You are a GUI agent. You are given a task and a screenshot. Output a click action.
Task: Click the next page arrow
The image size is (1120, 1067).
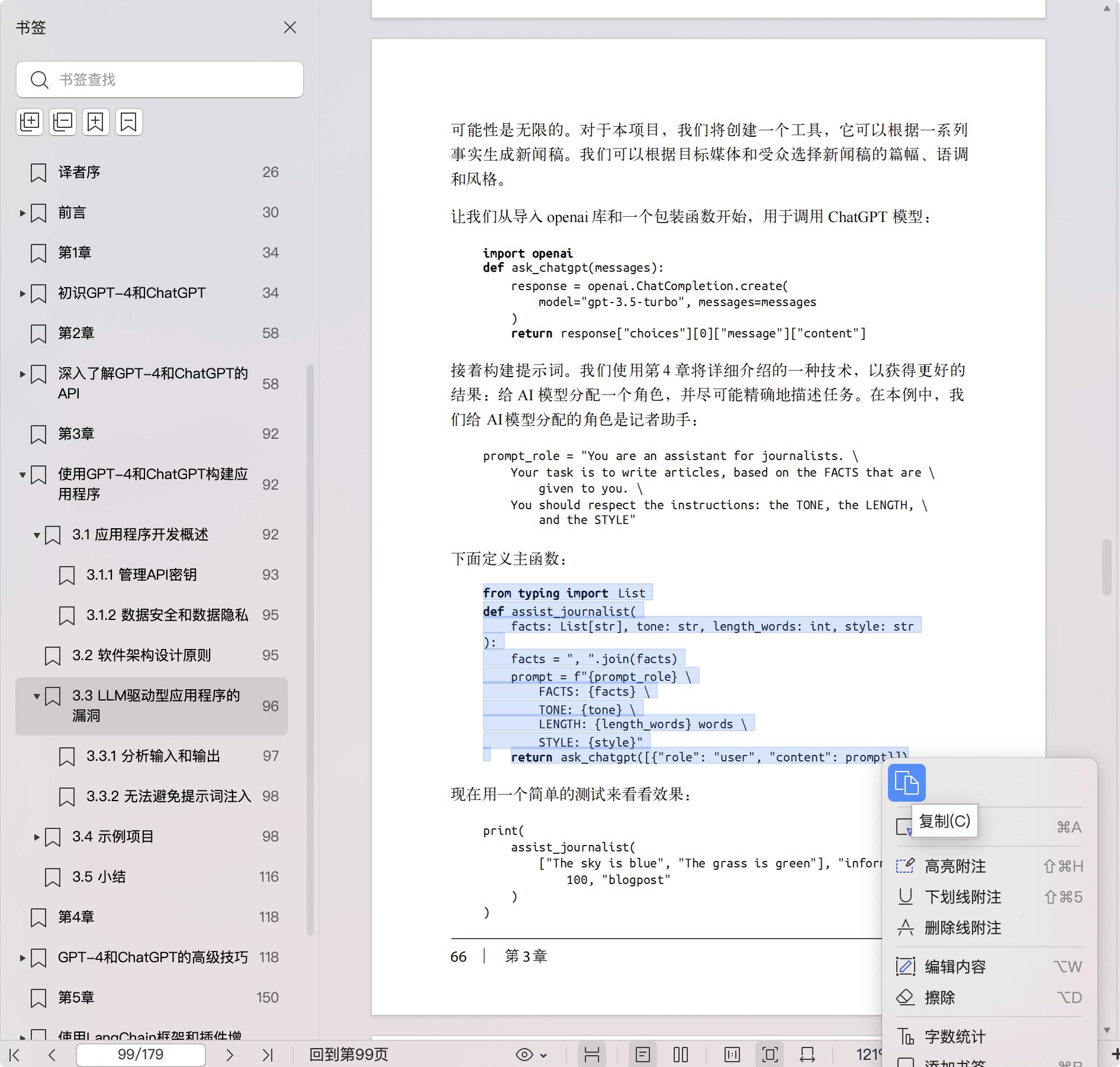[230, 1055]
